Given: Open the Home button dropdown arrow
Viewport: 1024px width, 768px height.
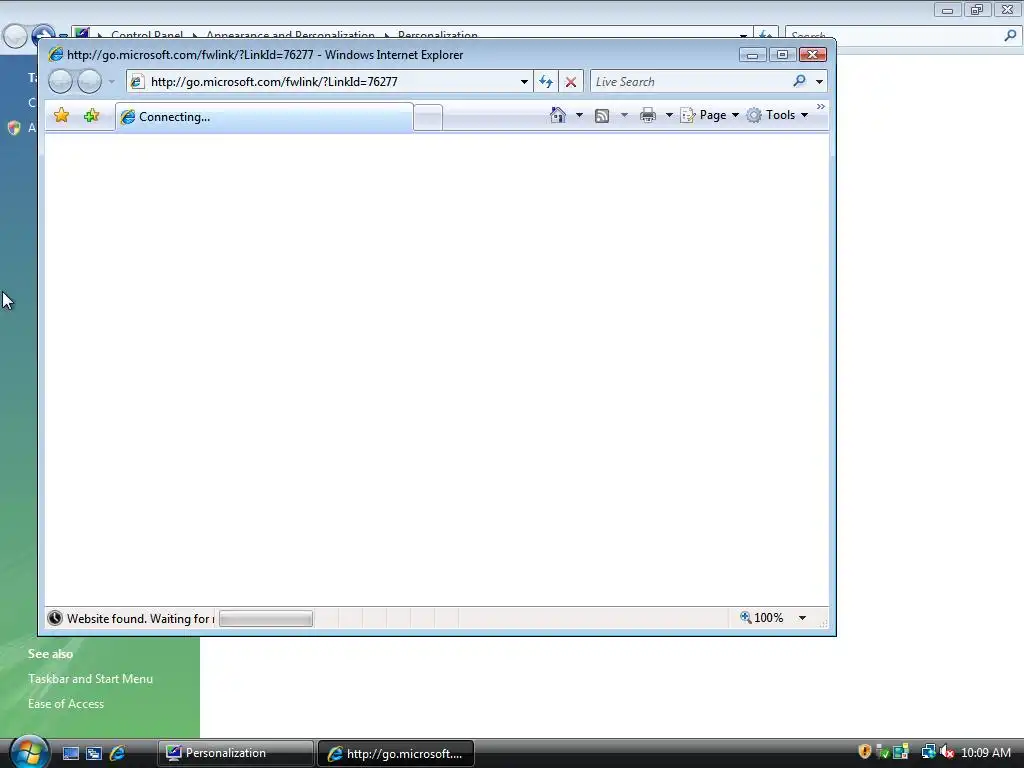Looking at the screenshot, I should [x=579, y=115].
